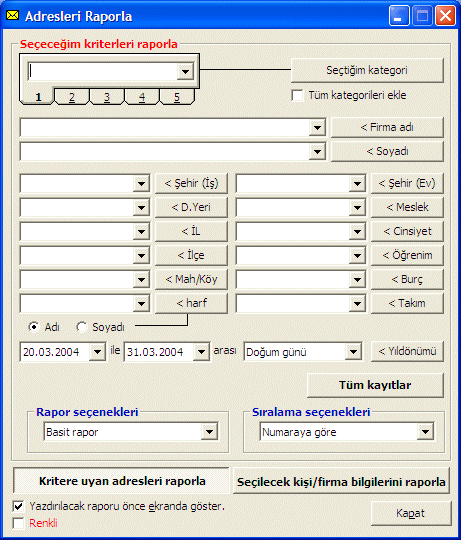Select the Soyadı radio button
461x540 pixels.
(82, 327)
